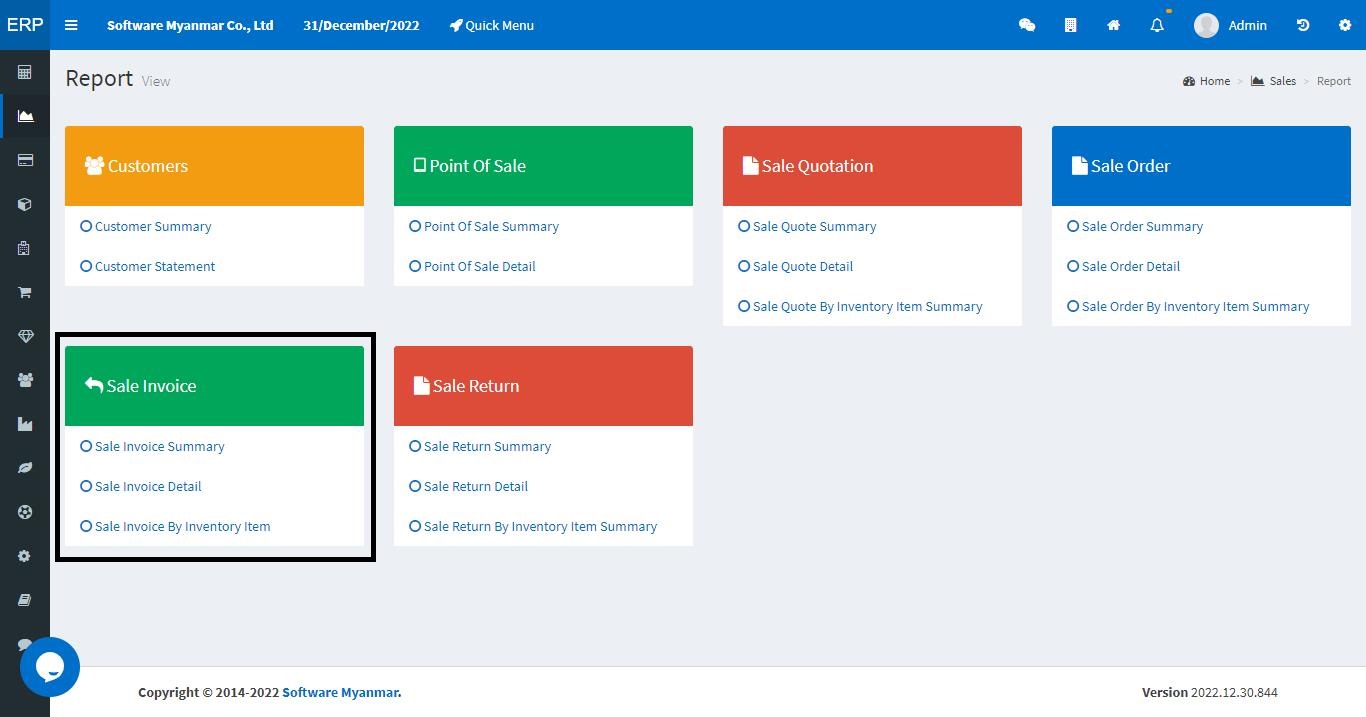The height and width of the screenshot is (717, 1366).
Task: Click the building icon in top bar
Action: [x=1070, y=25]
